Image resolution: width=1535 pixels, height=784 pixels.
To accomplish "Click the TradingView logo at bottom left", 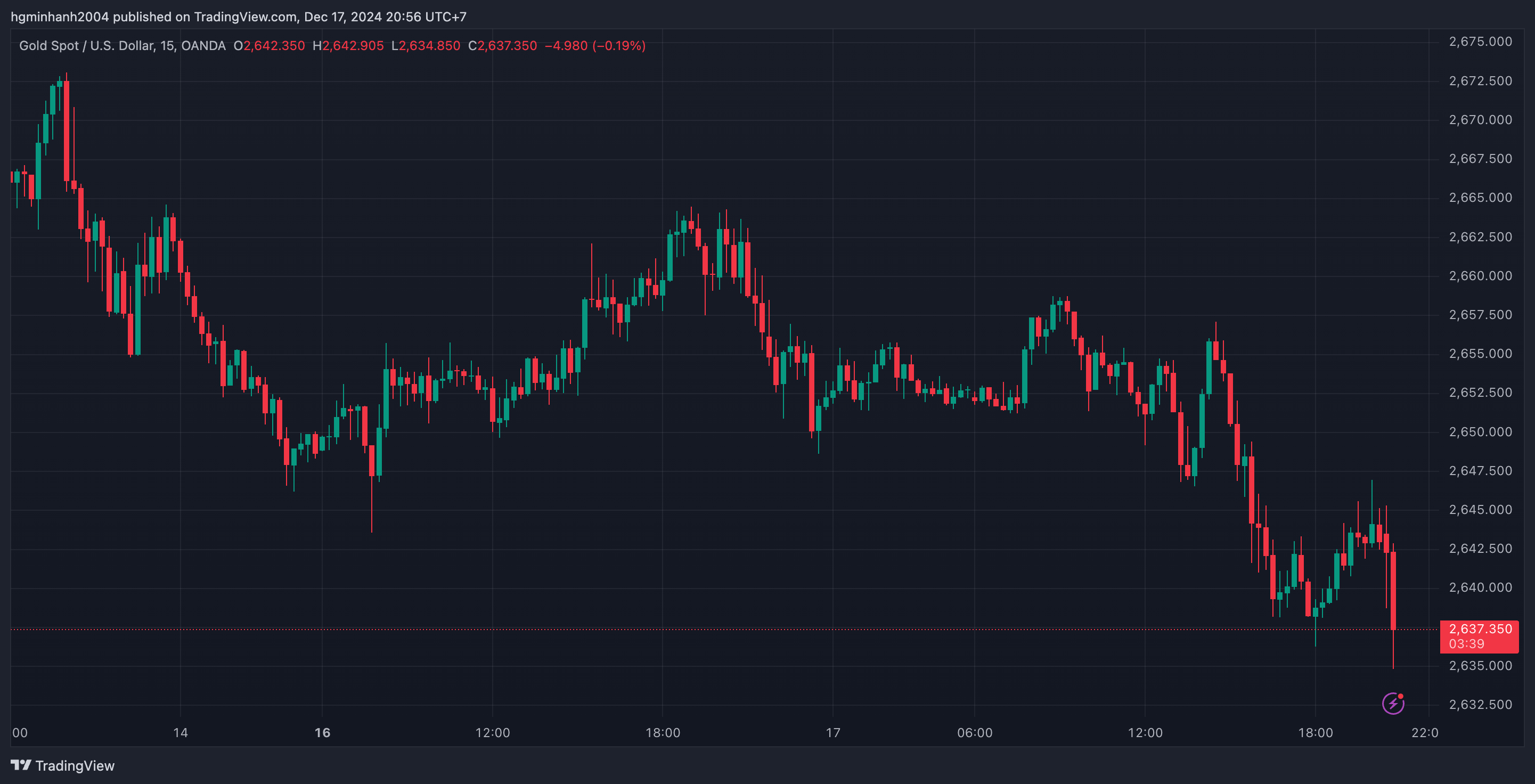I will pos(21,765).
